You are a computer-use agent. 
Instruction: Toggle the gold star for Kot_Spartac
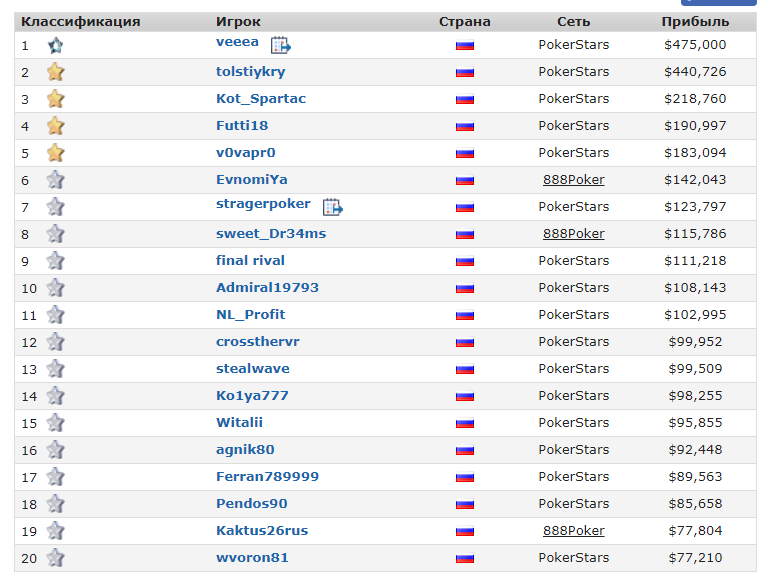pos(55,99)
